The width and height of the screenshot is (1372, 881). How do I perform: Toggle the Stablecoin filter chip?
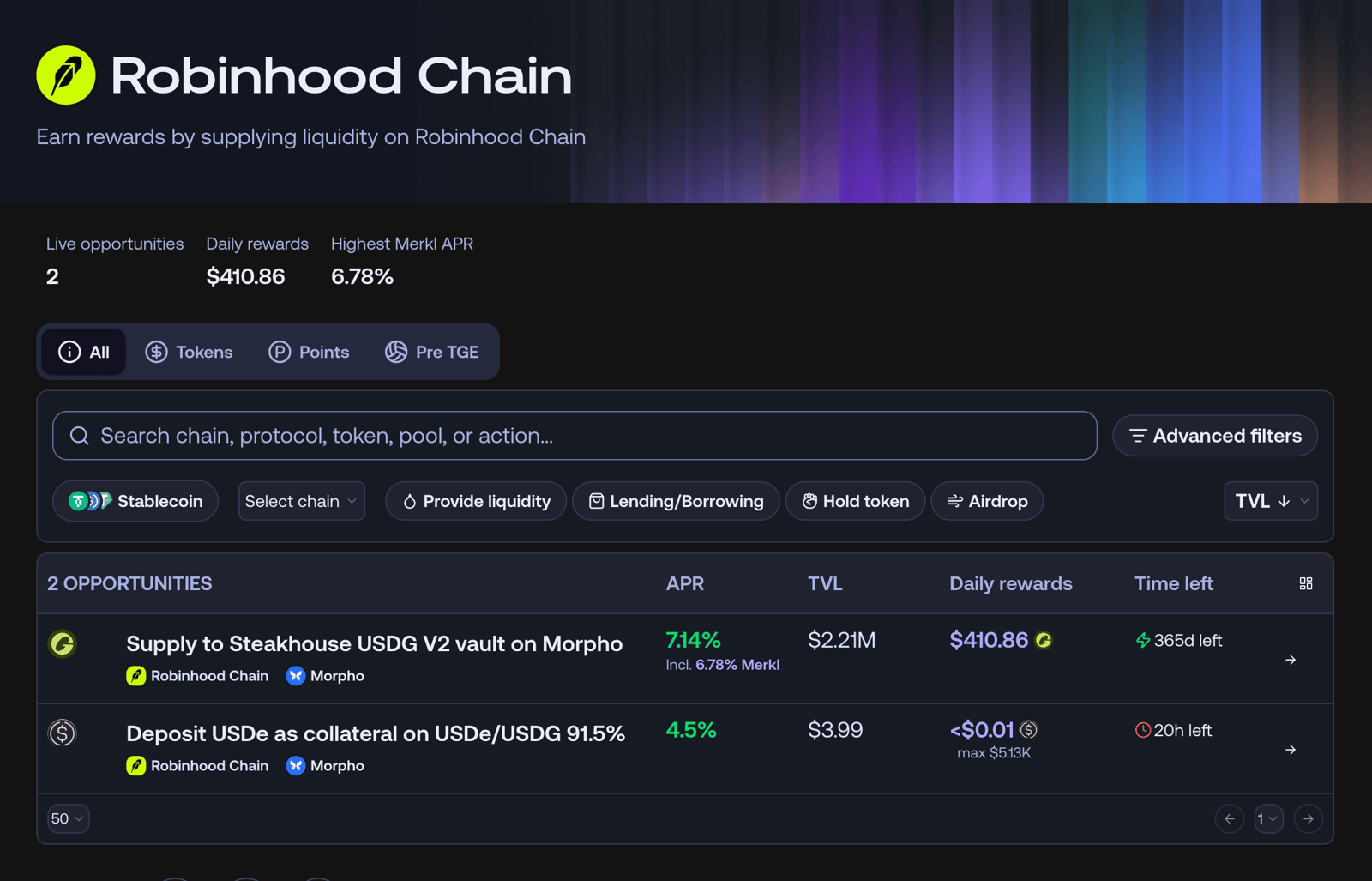(x=135, y=501)
